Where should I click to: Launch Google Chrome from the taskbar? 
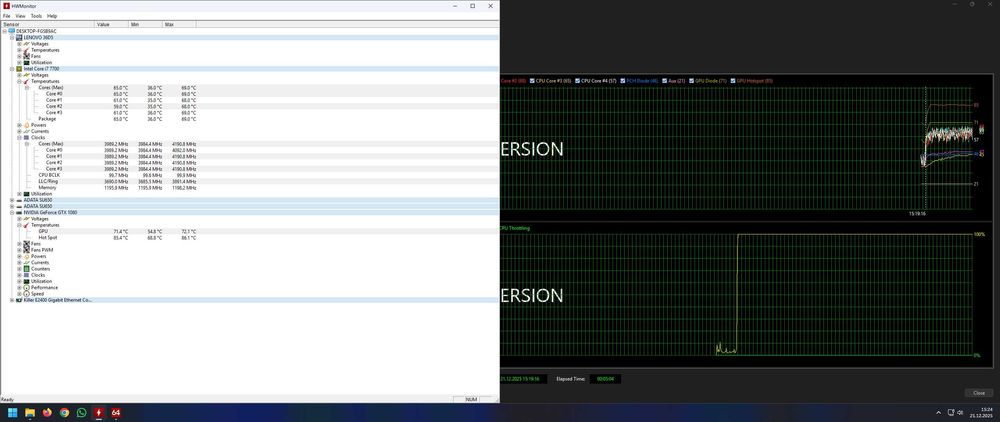64,412
